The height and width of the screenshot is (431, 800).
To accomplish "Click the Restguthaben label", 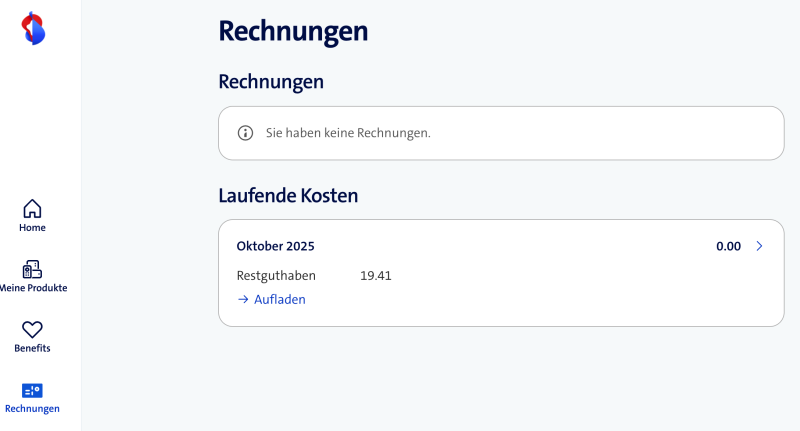I will (x=270, y=275).
